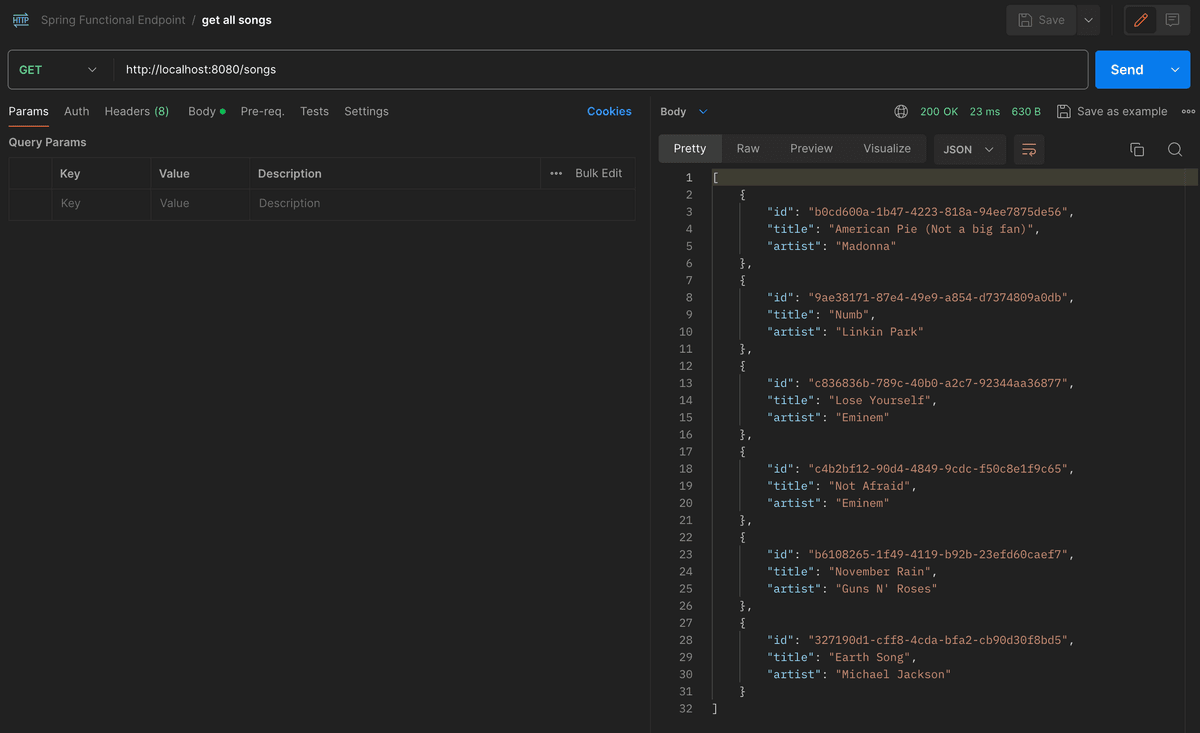Screen dimensions: 1200x733
Task: Select the Visualize response tab
Action: click(887, 148)
